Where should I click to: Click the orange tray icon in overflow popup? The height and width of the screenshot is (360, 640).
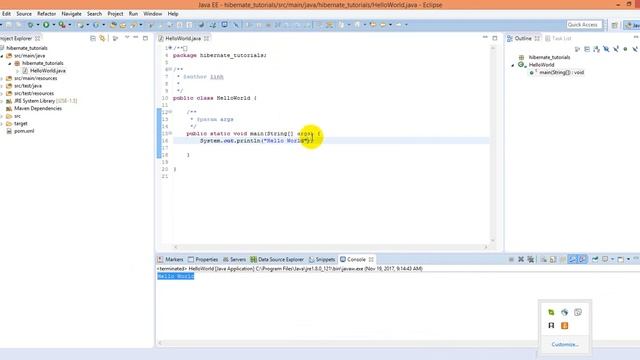564,325
